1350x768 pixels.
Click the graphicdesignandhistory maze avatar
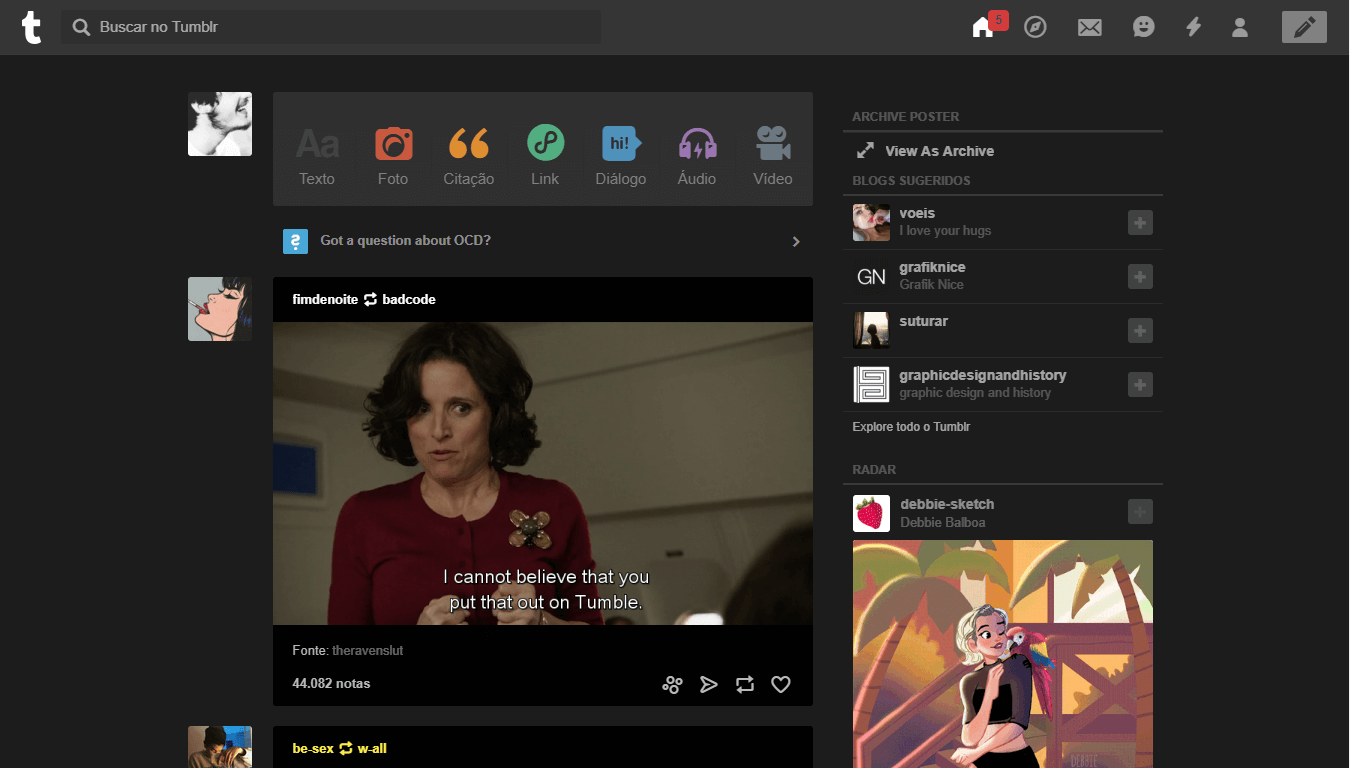click(871, 385)
